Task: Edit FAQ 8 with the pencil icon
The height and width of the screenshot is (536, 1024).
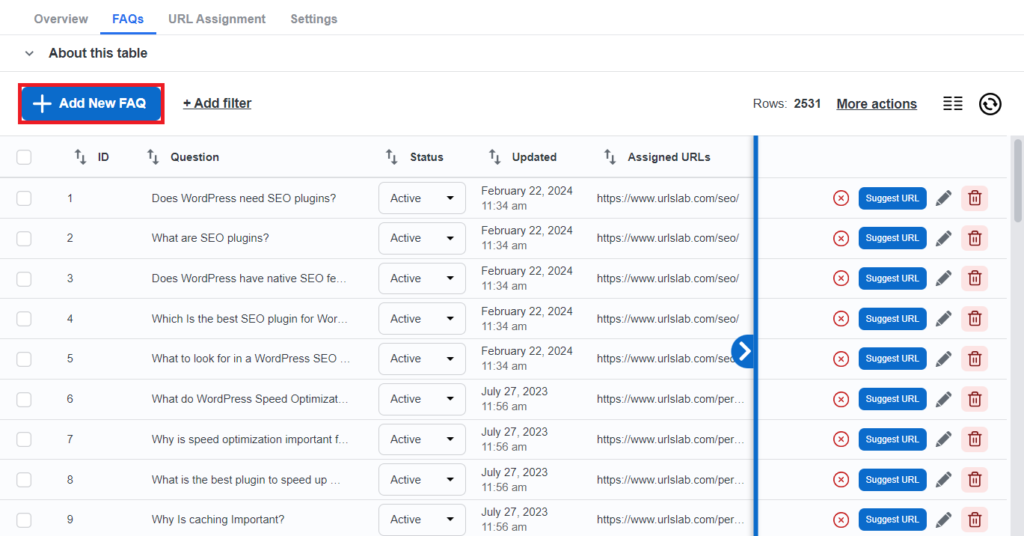Action: click(943, 480)
